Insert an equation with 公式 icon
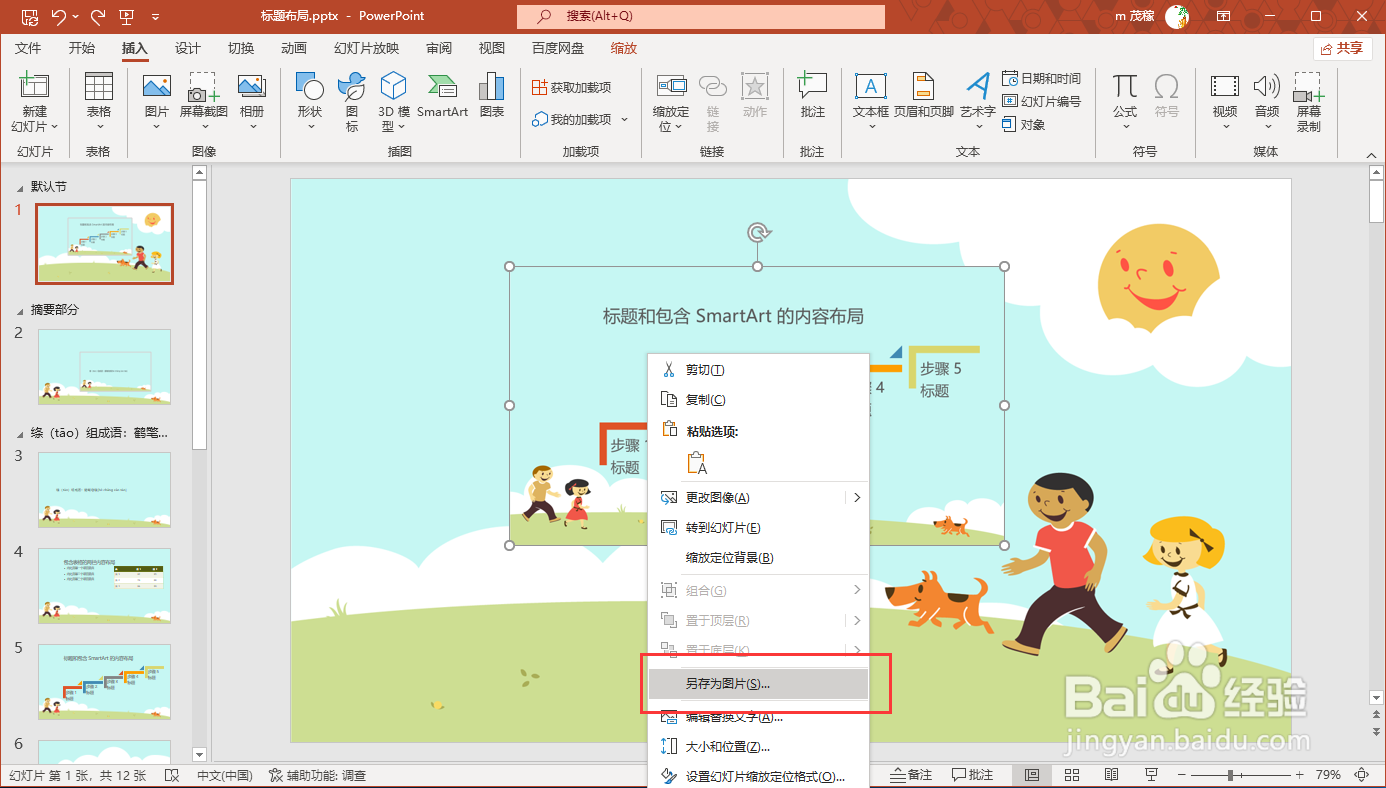 pyautogui.click(x=1125, y=87)
